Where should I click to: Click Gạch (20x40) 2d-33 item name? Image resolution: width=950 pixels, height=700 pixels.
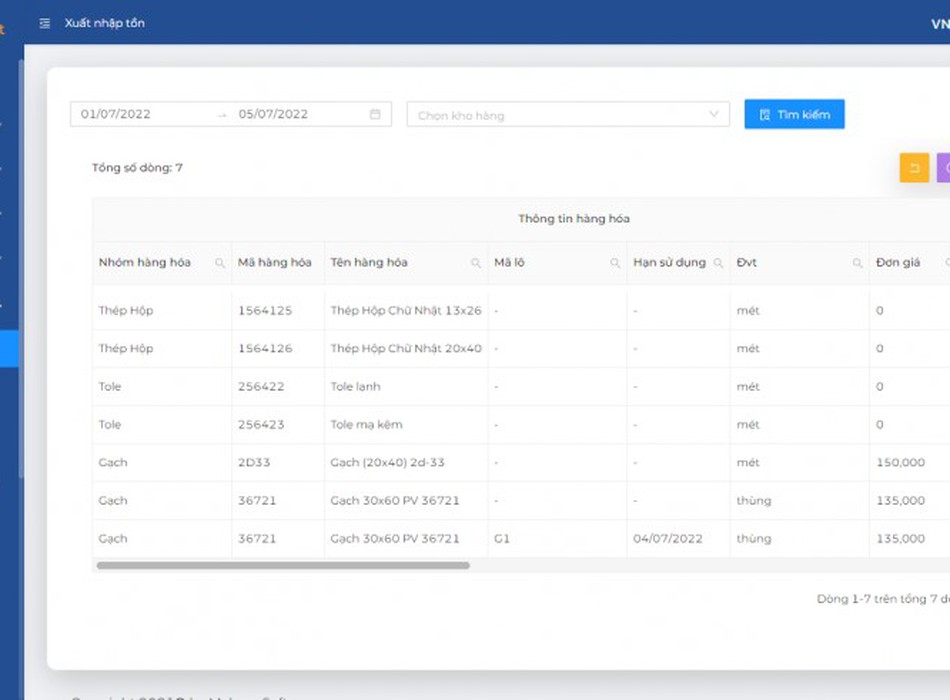(x=387, y=462)
